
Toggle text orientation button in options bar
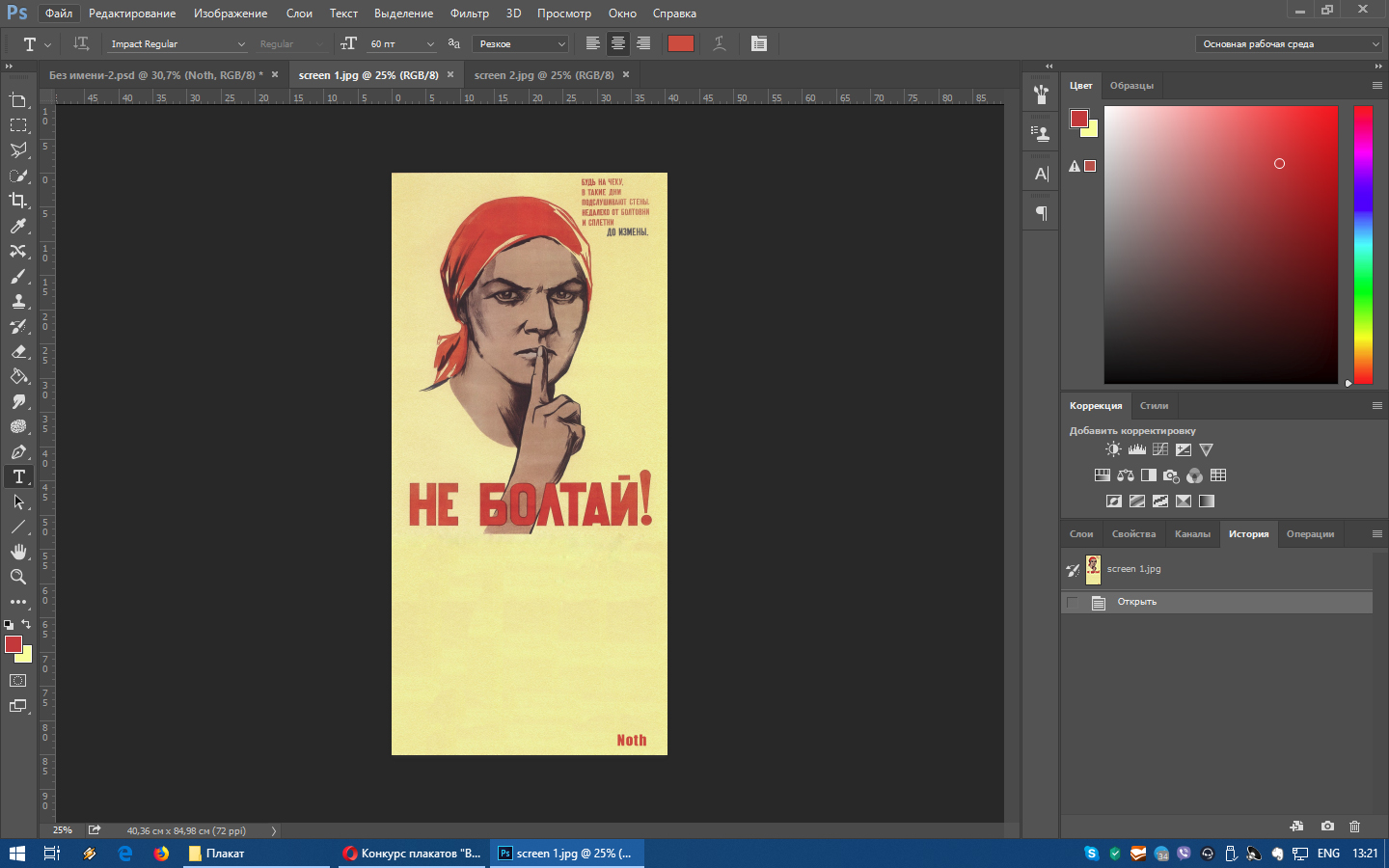point(81,43)
